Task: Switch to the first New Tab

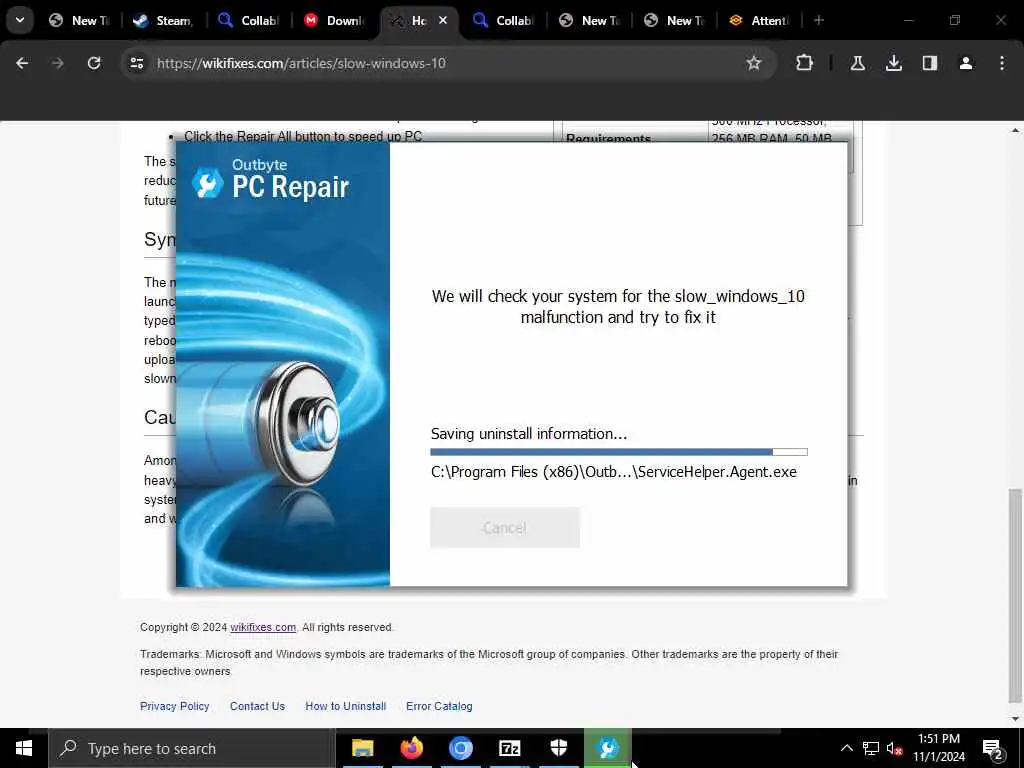Action: [x=79, y=21]
